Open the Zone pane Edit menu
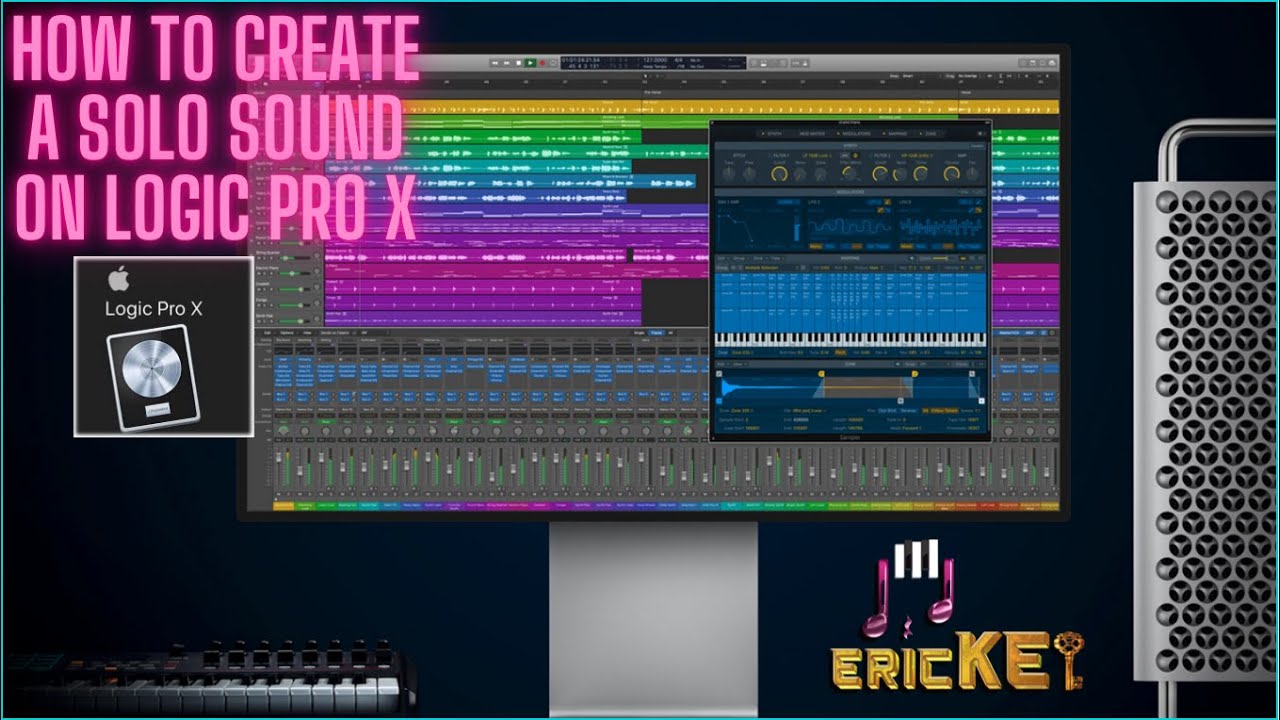Screen dimensions: 1280x720 [x=722, y=364]
